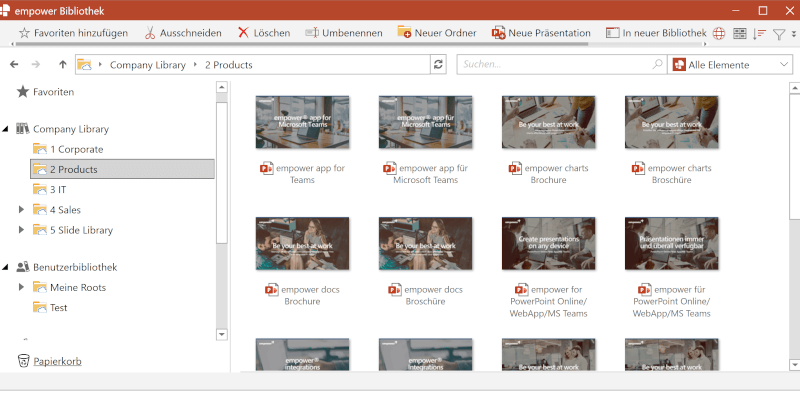Collapse the Benutzerbibliothek node
Screen dimensions: 800x414
(x=6, y=267)
